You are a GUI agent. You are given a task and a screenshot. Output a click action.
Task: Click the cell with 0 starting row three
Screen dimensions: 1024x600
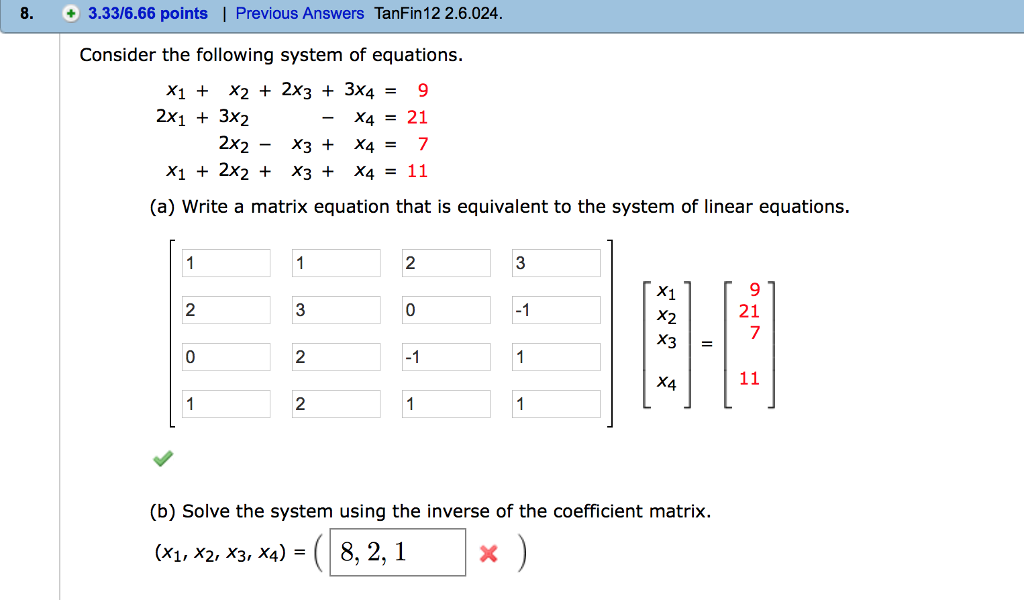pyautogui.click(x=225, y=356)
